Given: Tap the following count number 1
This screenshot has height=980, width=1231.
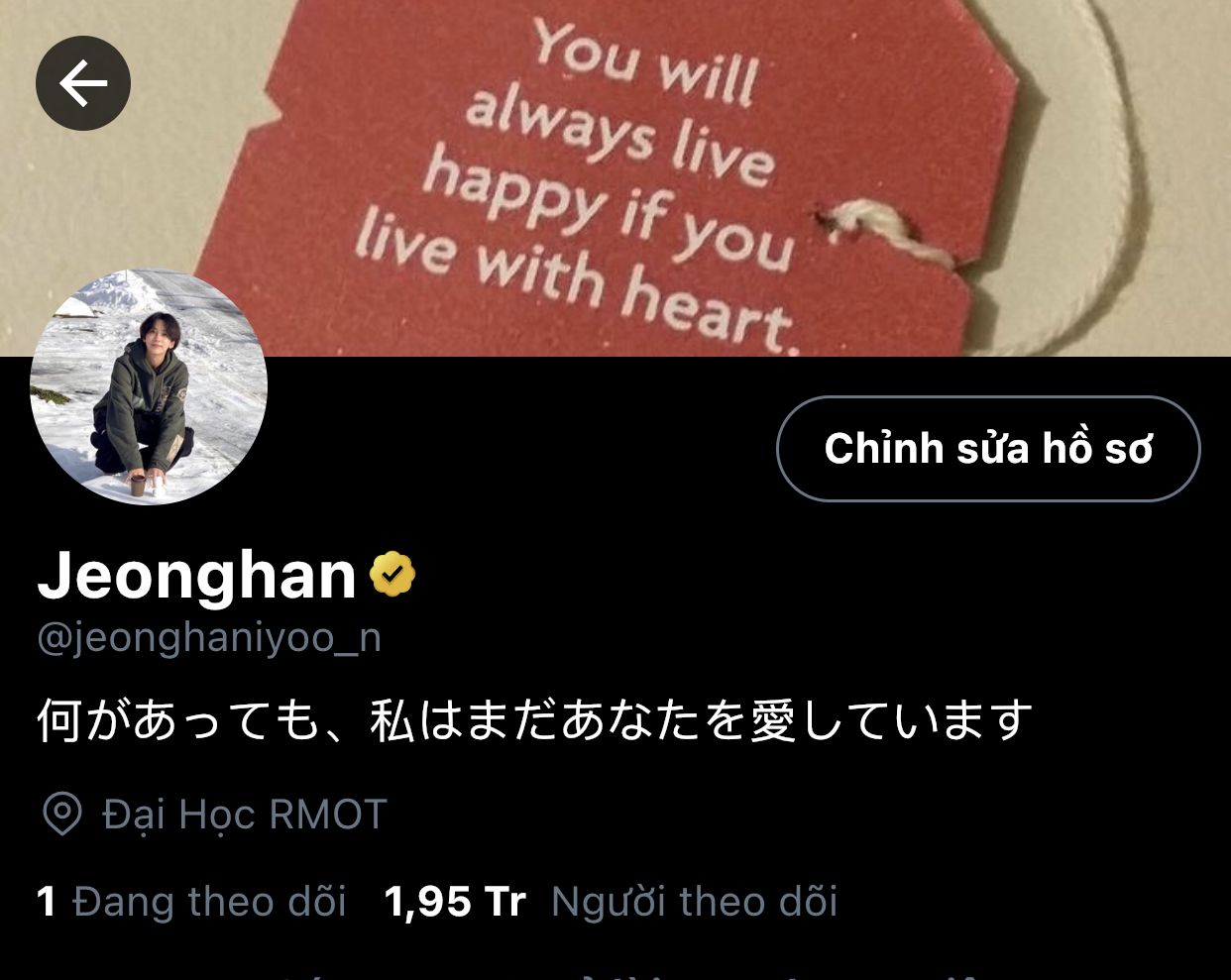Looking at the screenshot, I should (47, 902).
